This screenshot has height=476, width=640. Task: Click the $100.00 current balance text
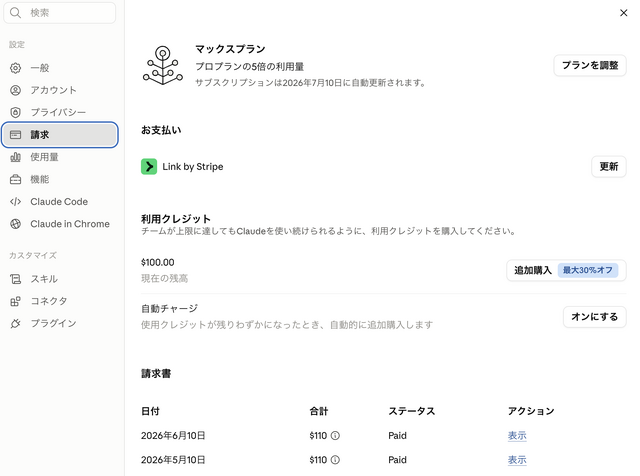158,262
